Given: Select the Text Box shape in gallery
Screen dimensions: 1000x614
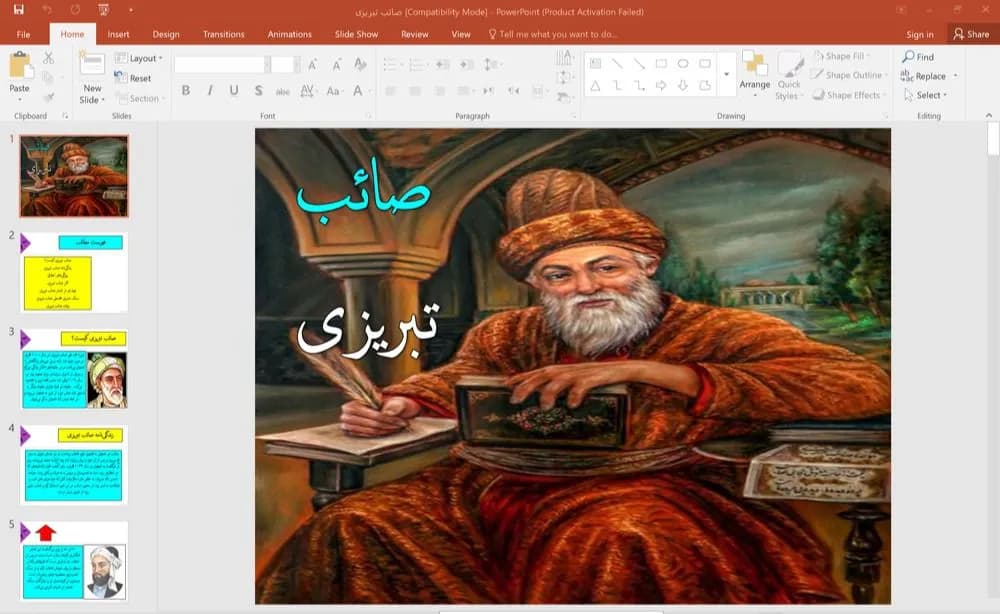Looking at the screenshot, I should 595,63.
